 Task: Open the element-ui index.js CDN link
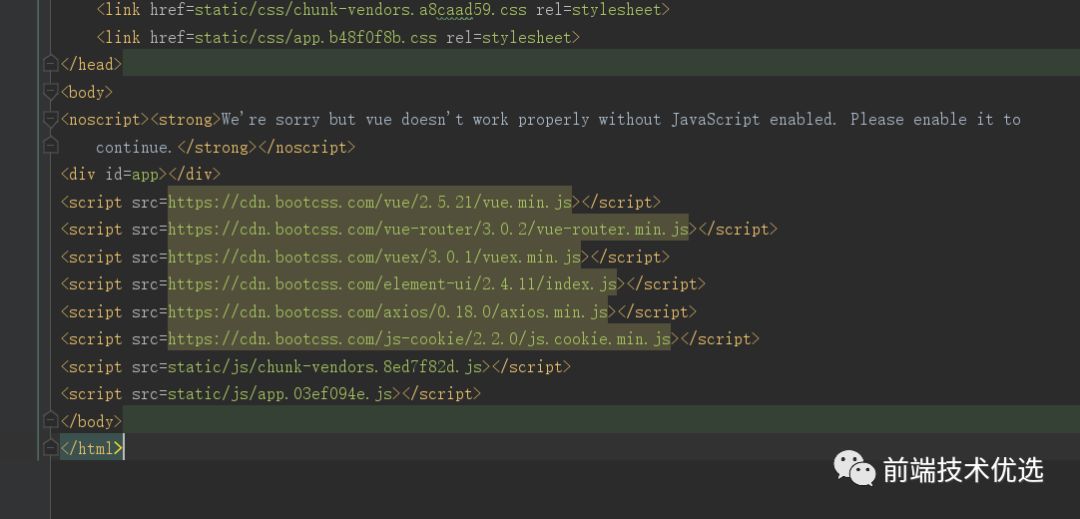393,284
